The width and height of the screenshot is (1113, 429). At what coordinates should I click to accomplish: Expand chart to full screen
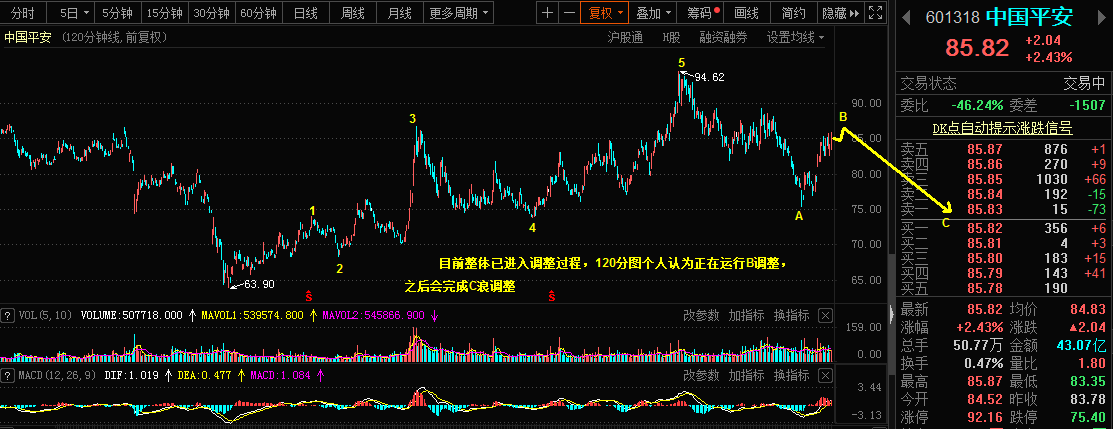876,13
